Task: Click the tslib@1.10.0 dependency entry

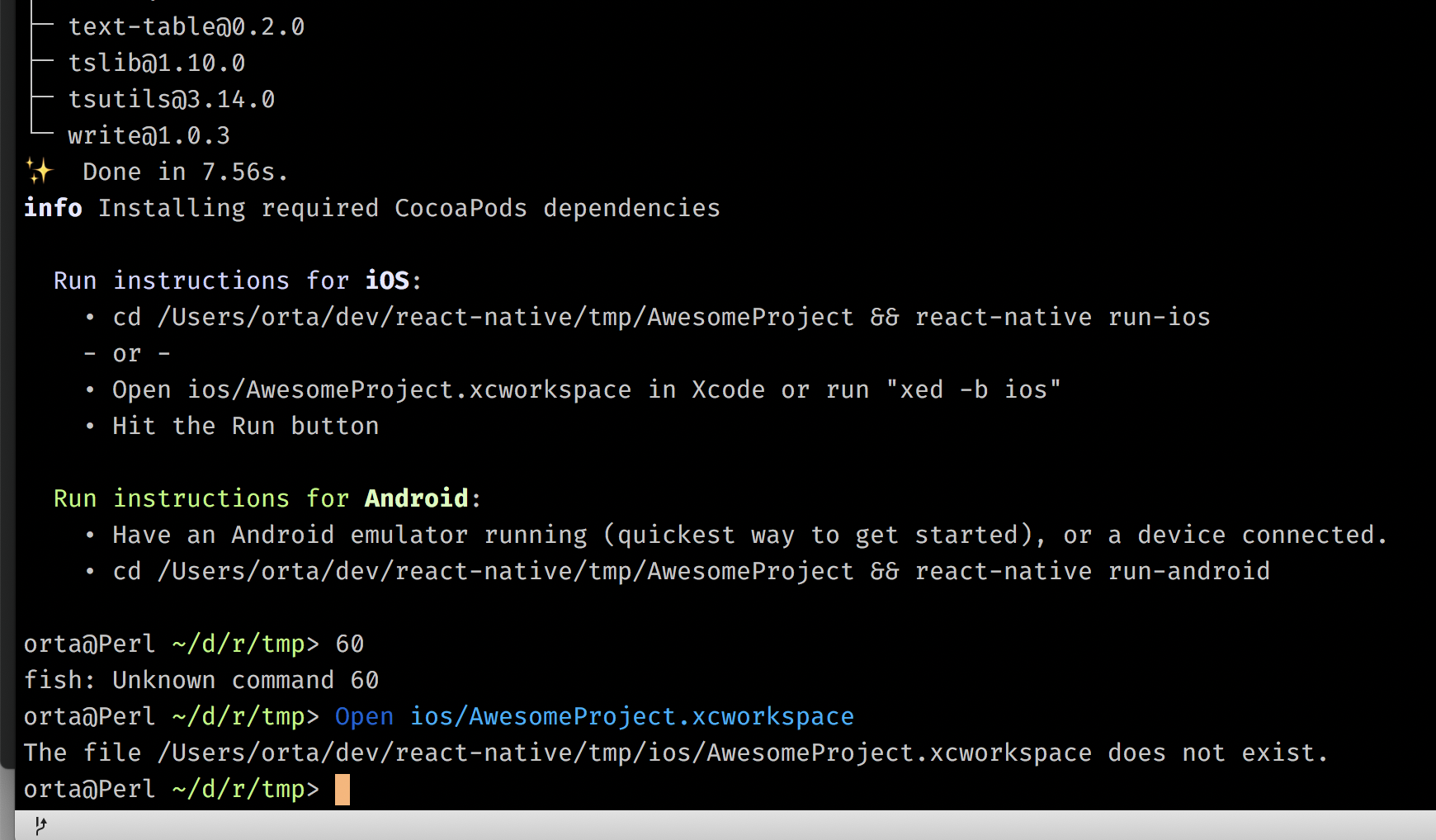Action: point(156,62)
